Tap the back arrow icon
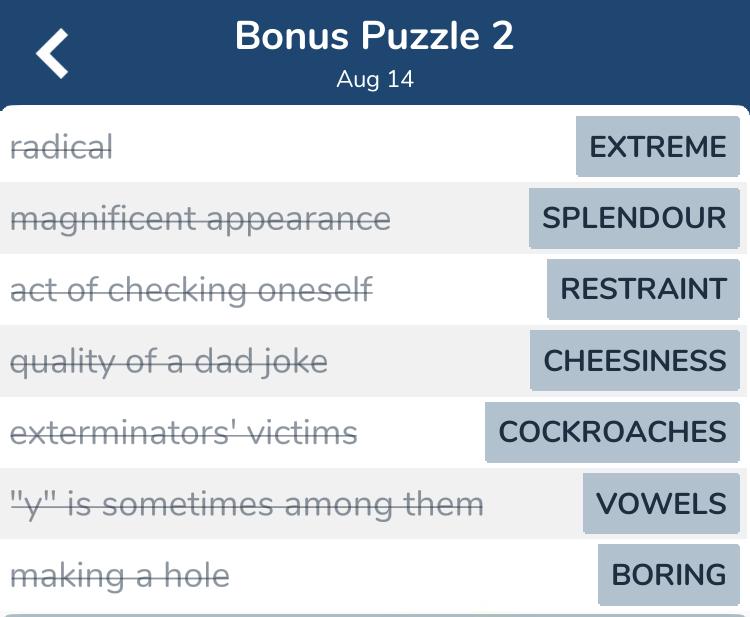 [53, 53]
